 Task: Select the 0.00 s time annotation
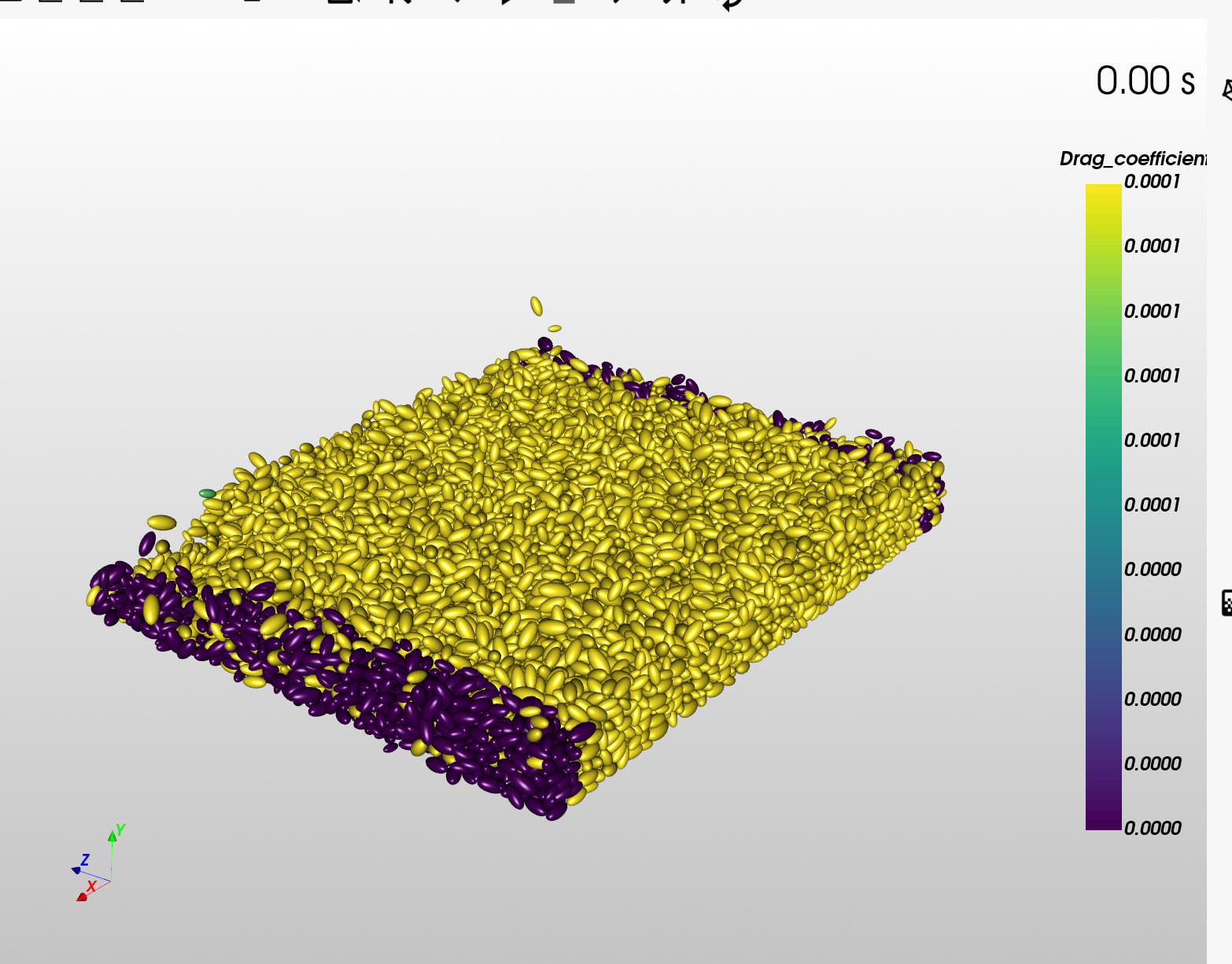point(1145,81)
